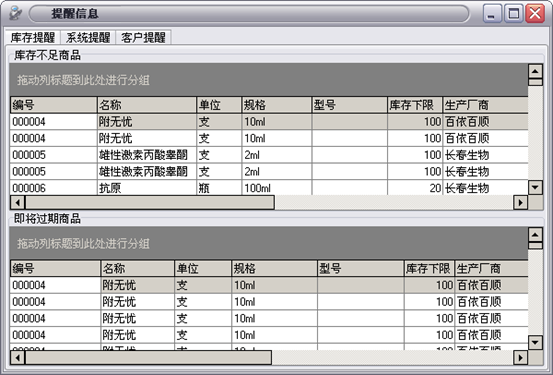The image size is (553, 375).
Task: Click up arrow of bottom grid scrollbar
Action: (535, 235)
